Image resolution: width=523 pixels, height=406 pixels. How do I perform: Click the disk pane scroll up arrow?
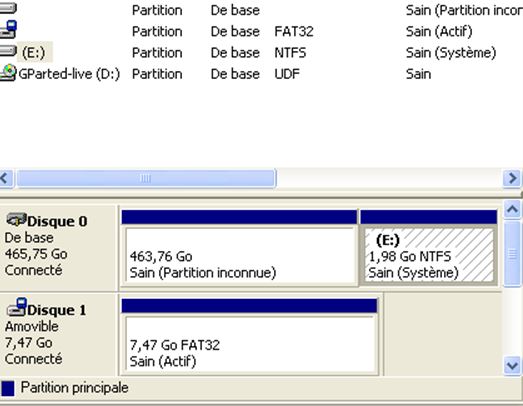point(512,209)
